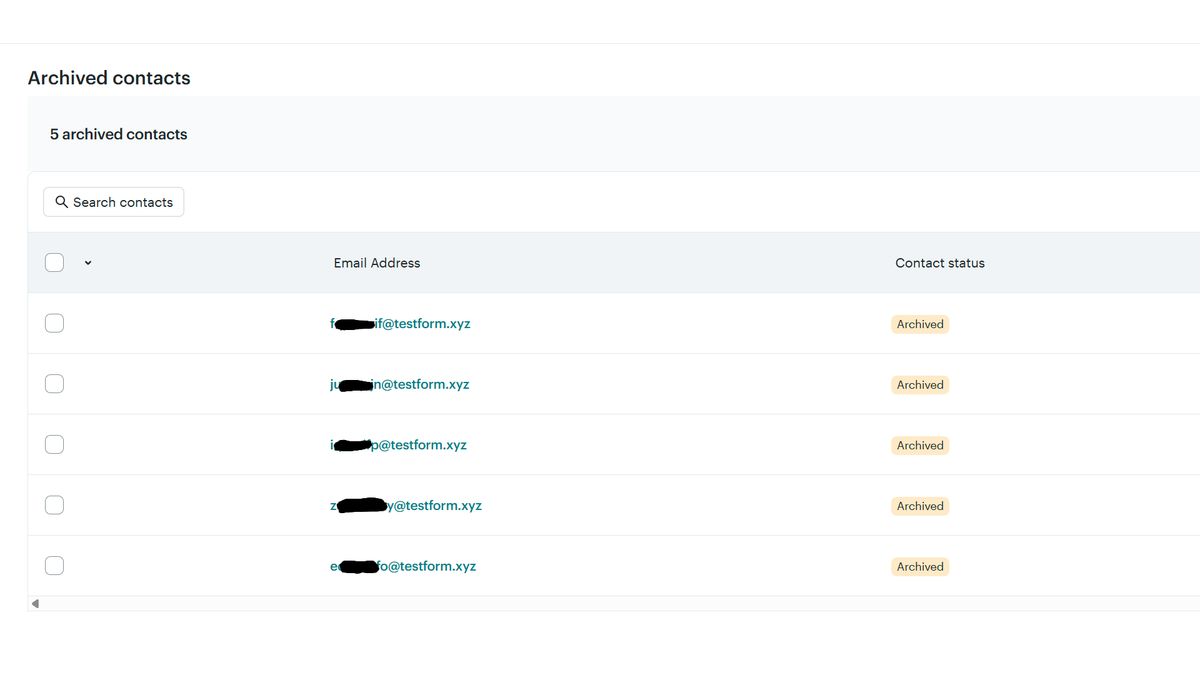
Task: Click the Archived badge for p@testform.xyz row
Action: click(920, 445)
